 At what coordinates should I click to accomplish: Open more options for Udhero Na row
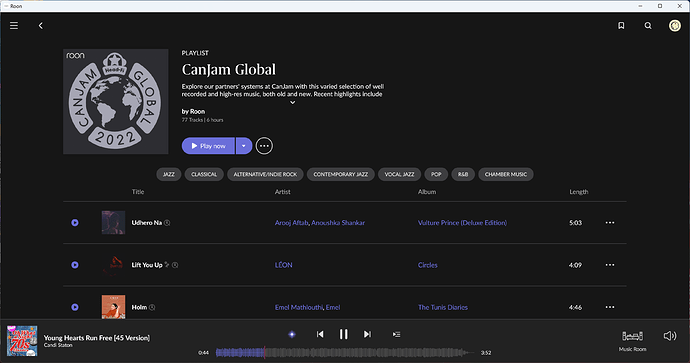click(x=609, y=223)
